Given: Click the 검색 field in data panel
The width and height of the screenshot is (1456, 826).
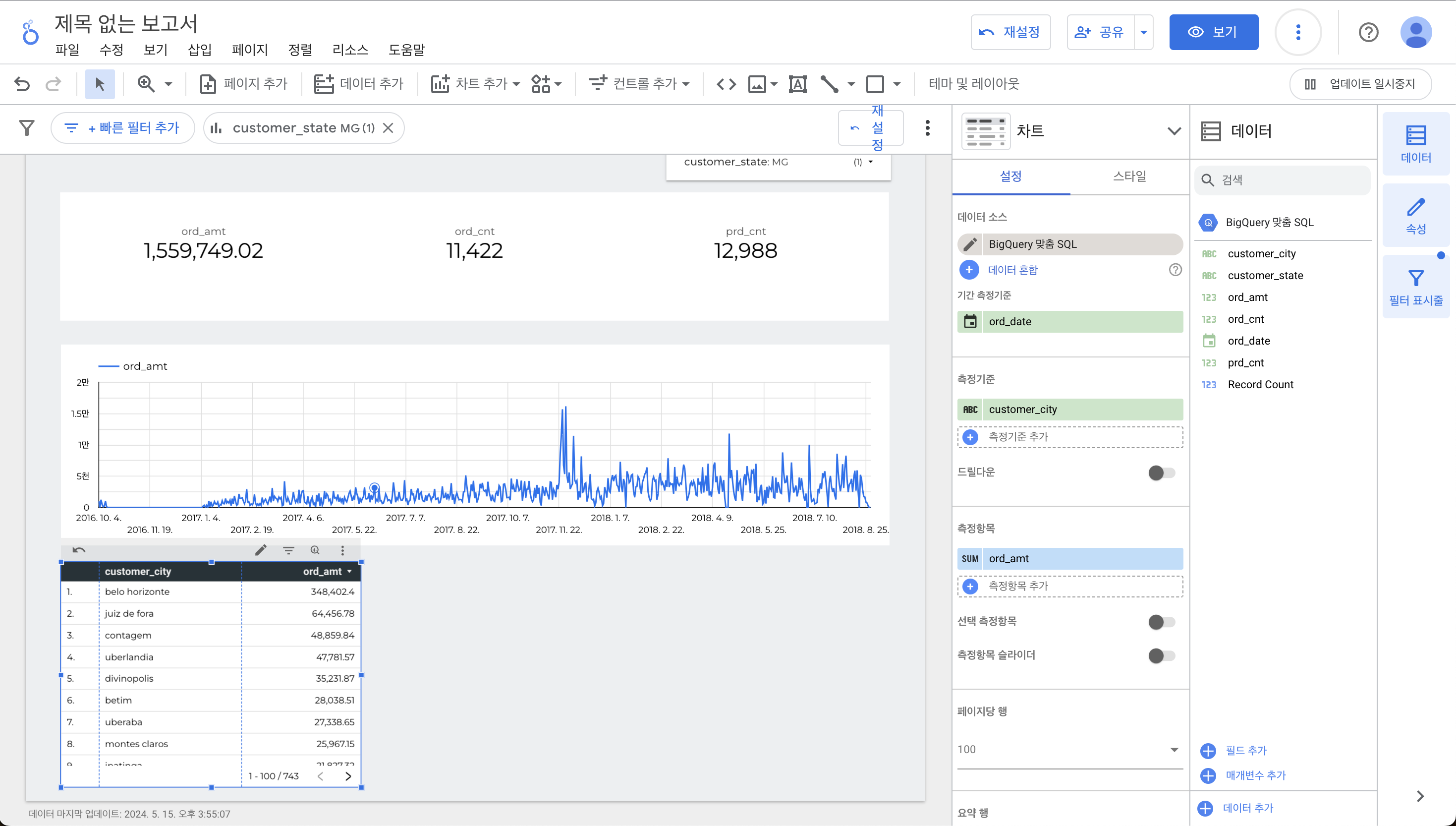Looking at the screenshot, I should [1283, 180].
